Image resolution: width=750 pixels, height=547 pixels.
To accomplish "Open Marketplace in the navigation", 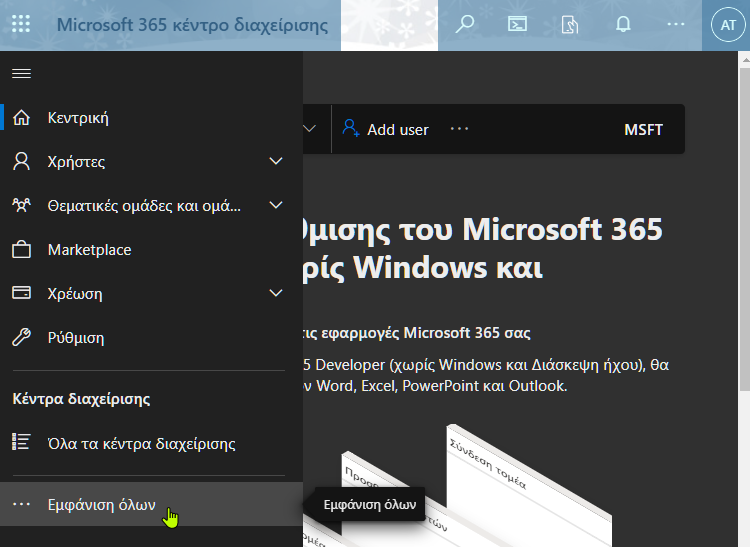I will [x=151, y=250].
